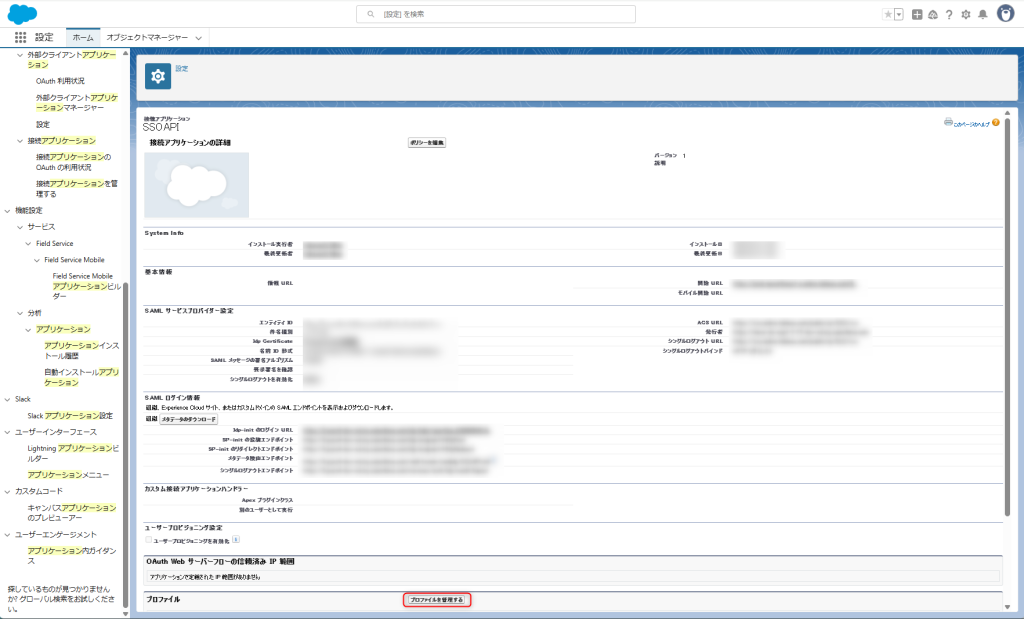Click the orange help icon on page
Image resolution: width=1024 pixels, height=619 pixels.
click(x=995, y=122)
